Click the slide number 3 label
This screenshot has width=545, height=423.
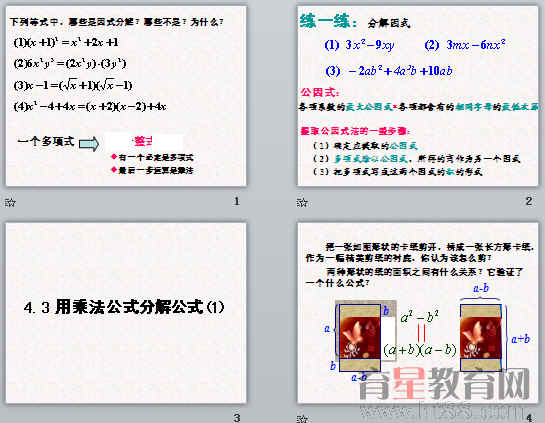point(237,417)
